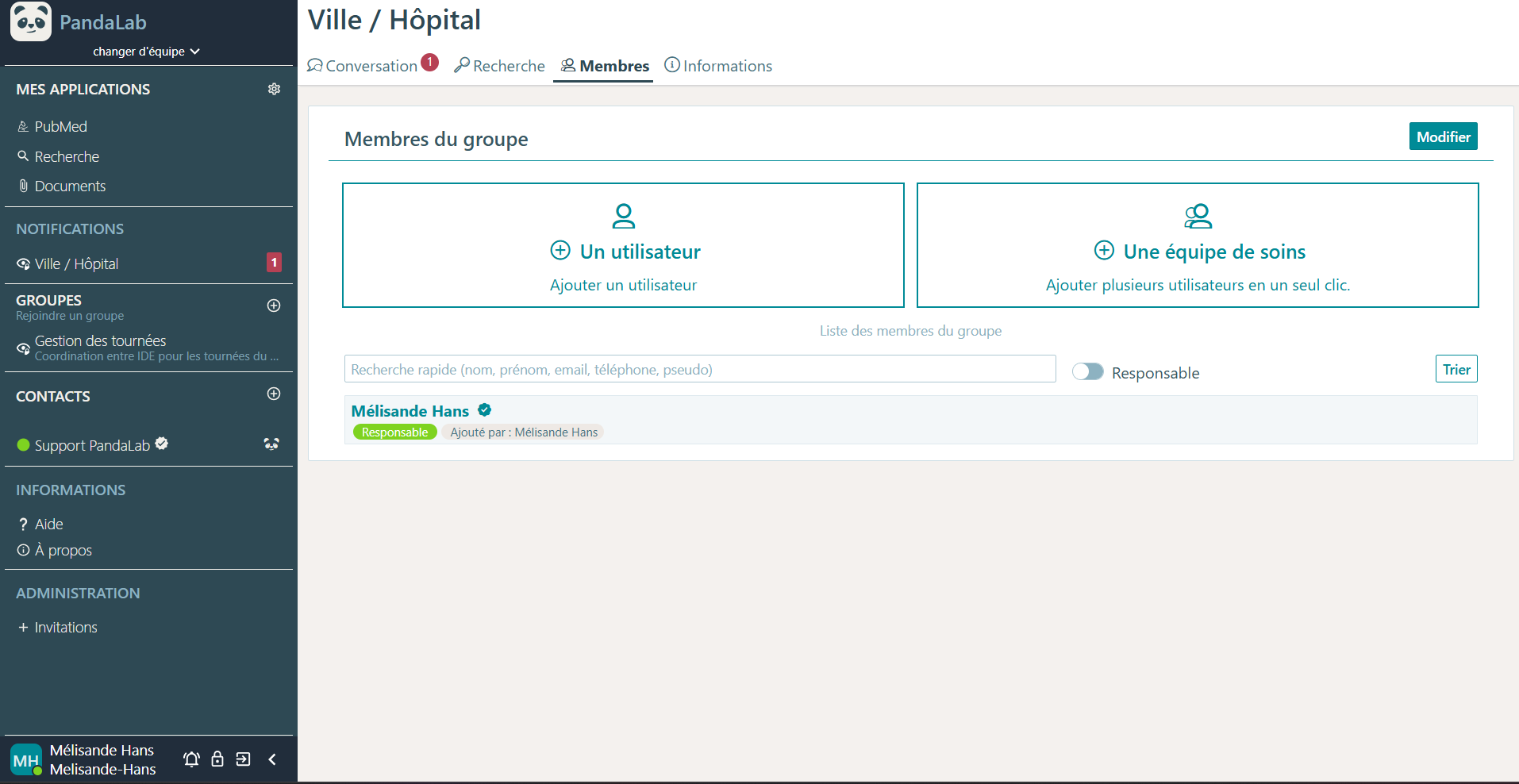Click verified badge next to Mélisande Hans

[485, 410]
